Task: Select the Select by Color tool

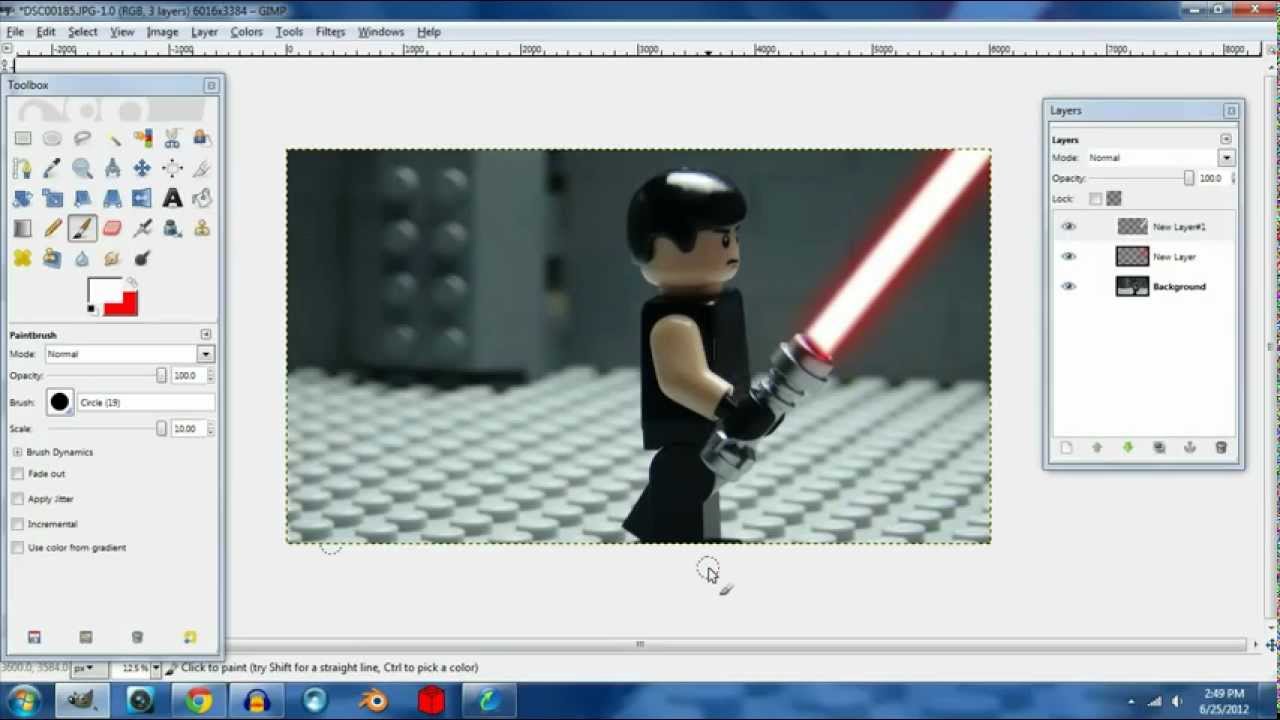Action: pos(142,138)
